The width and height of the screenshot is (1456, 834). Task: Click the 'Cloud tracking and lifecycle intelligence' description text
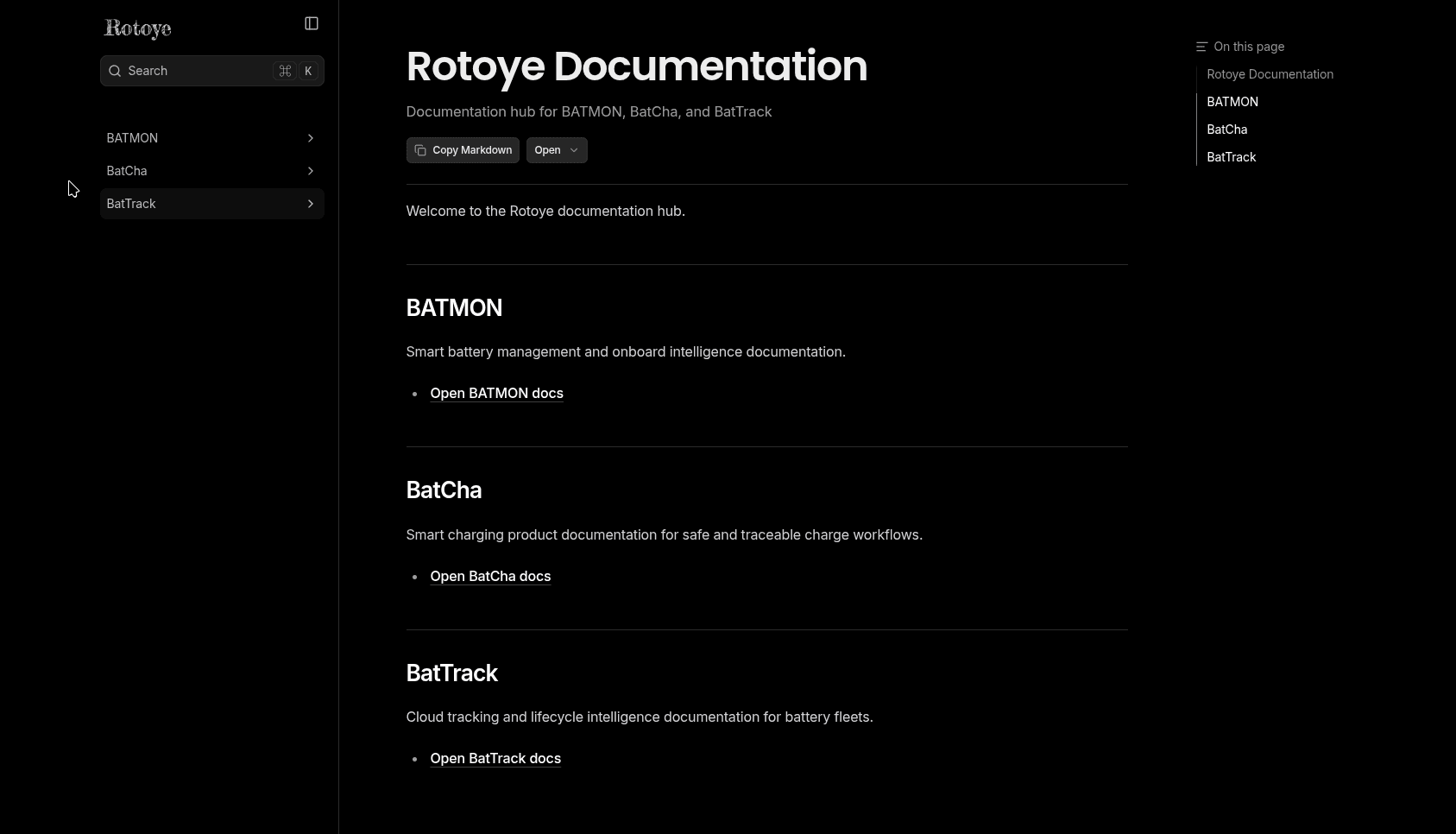tap(640, 717)
